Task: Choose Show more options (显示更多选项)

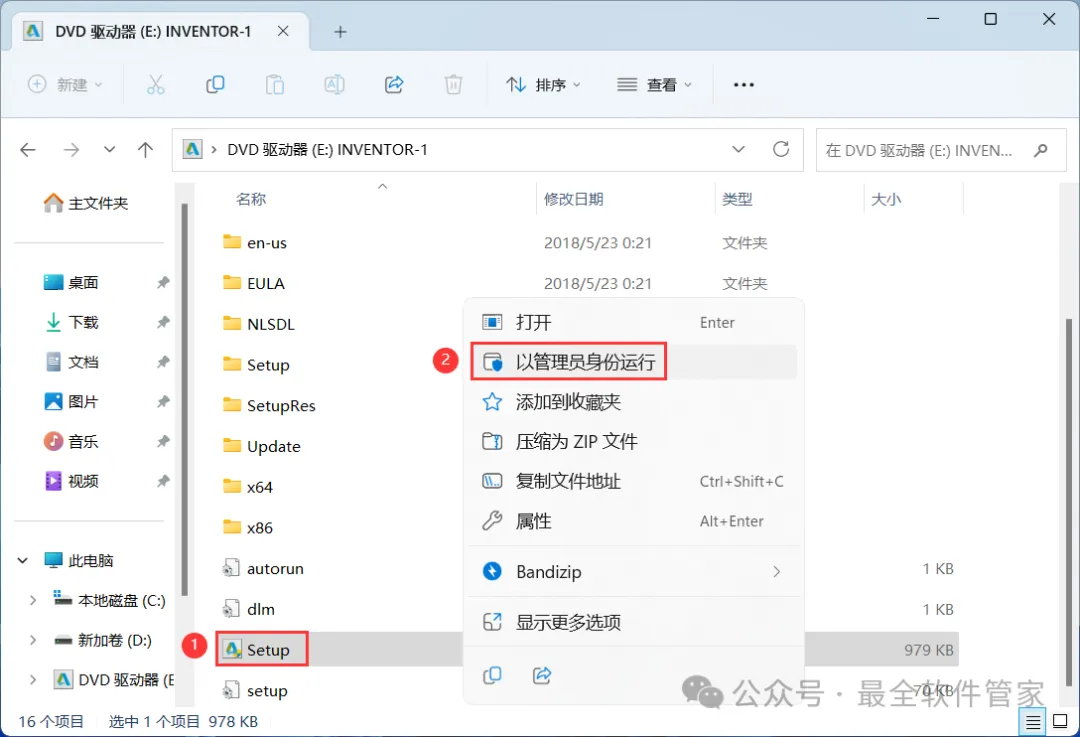Action: (x=633, y=622)
